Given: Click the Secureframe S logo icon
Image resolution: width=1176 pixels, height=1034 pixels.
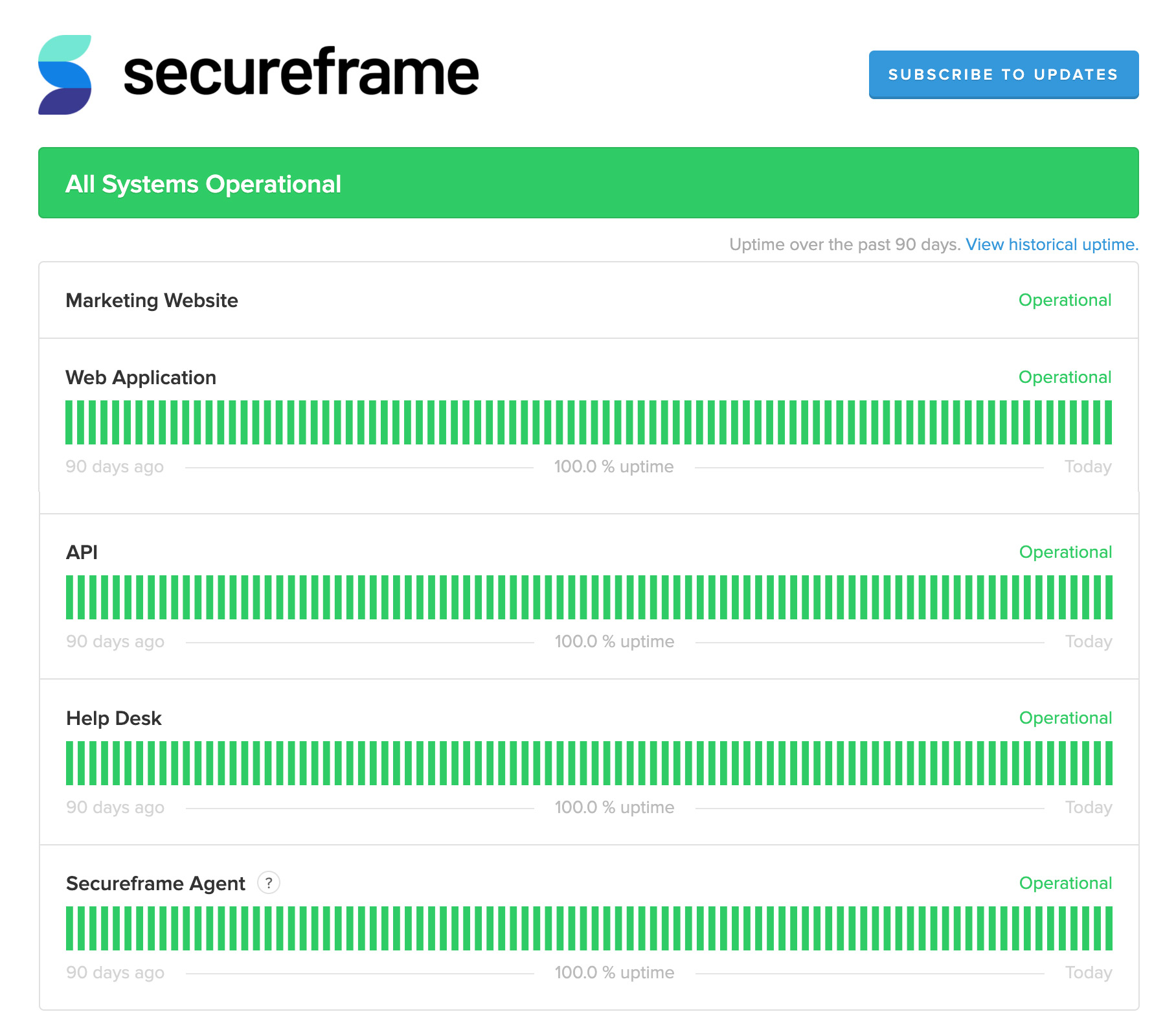Looking at the screenshot, I should (x=65, y=75).
